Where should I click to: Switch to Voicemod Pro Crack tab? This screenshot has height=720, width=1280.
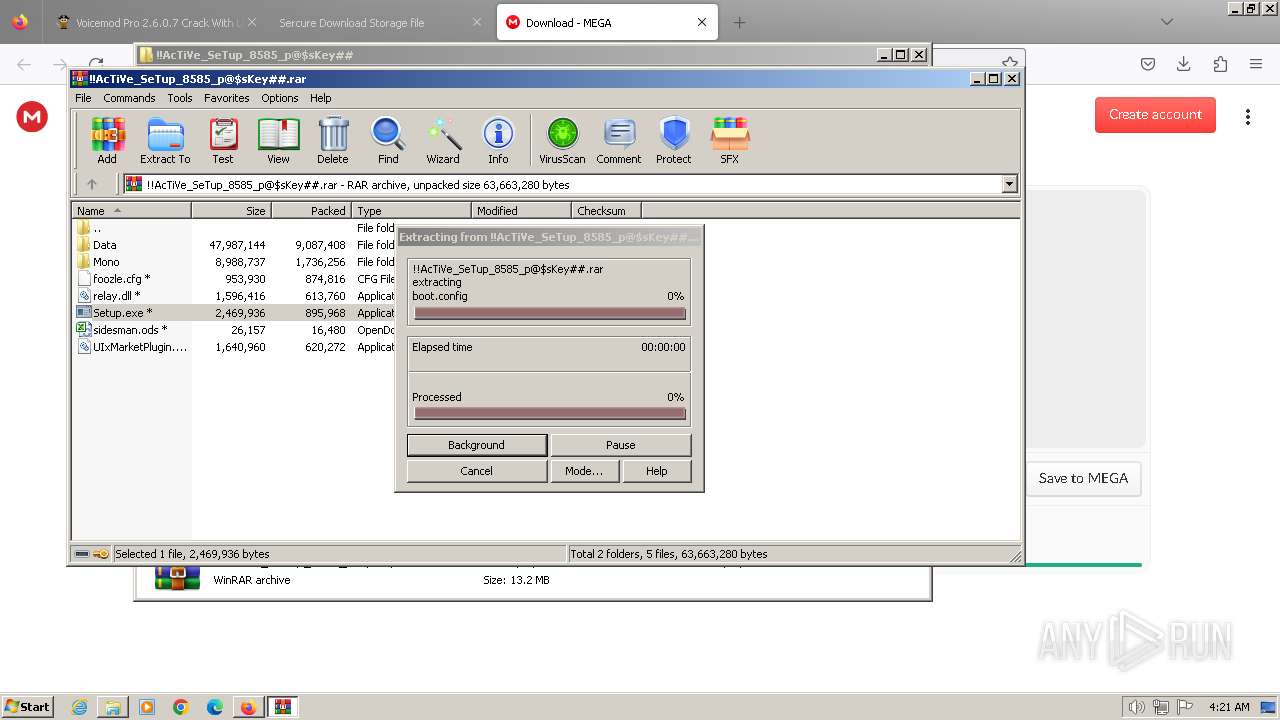(156, 22)
